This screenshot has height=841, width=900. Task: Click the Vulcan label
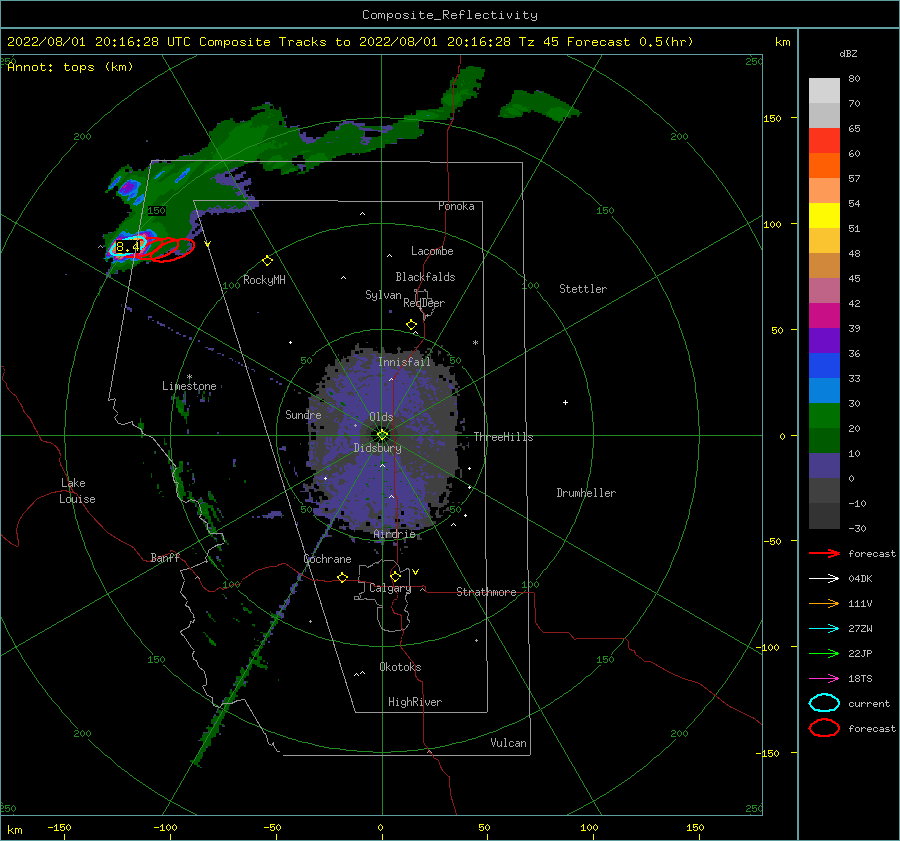[x=509, y=743]
